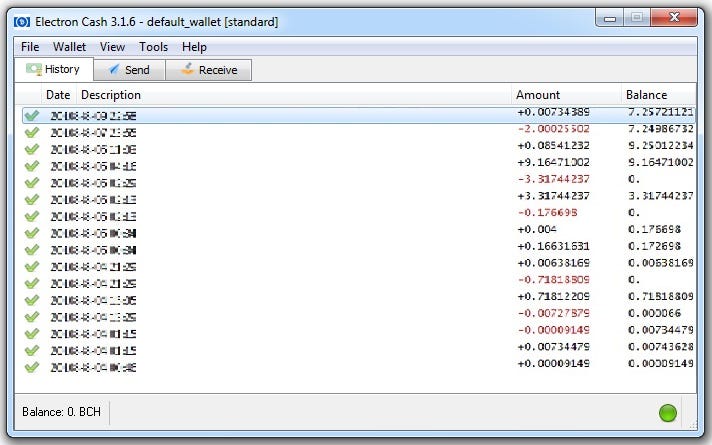The width and height of the screenshot is (712, 445).
Task: Click the paper-plane icon on the Send tab
Action: click(x=114, y=69)
